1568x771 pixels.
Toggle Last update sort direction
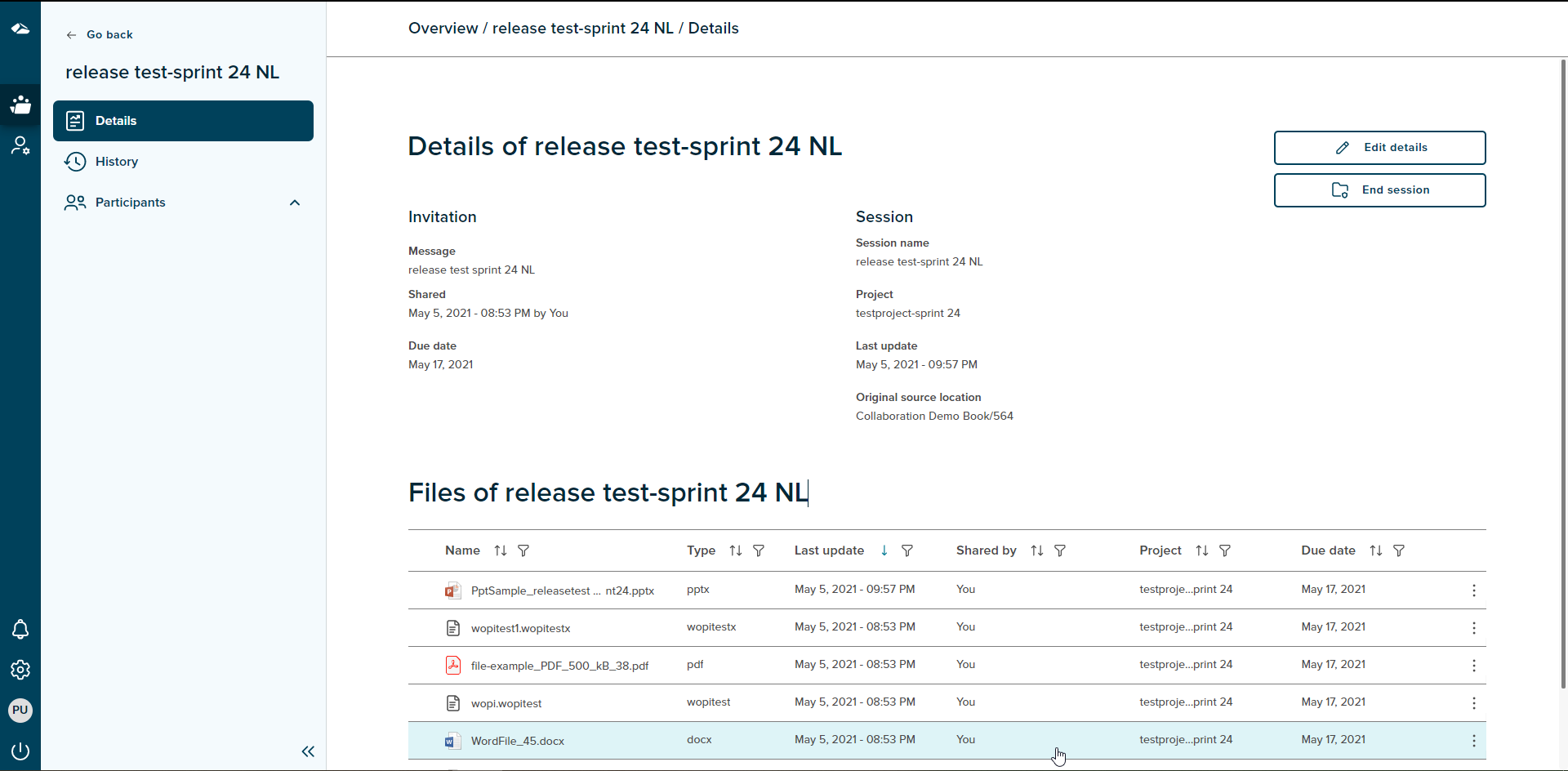(884, 550)
